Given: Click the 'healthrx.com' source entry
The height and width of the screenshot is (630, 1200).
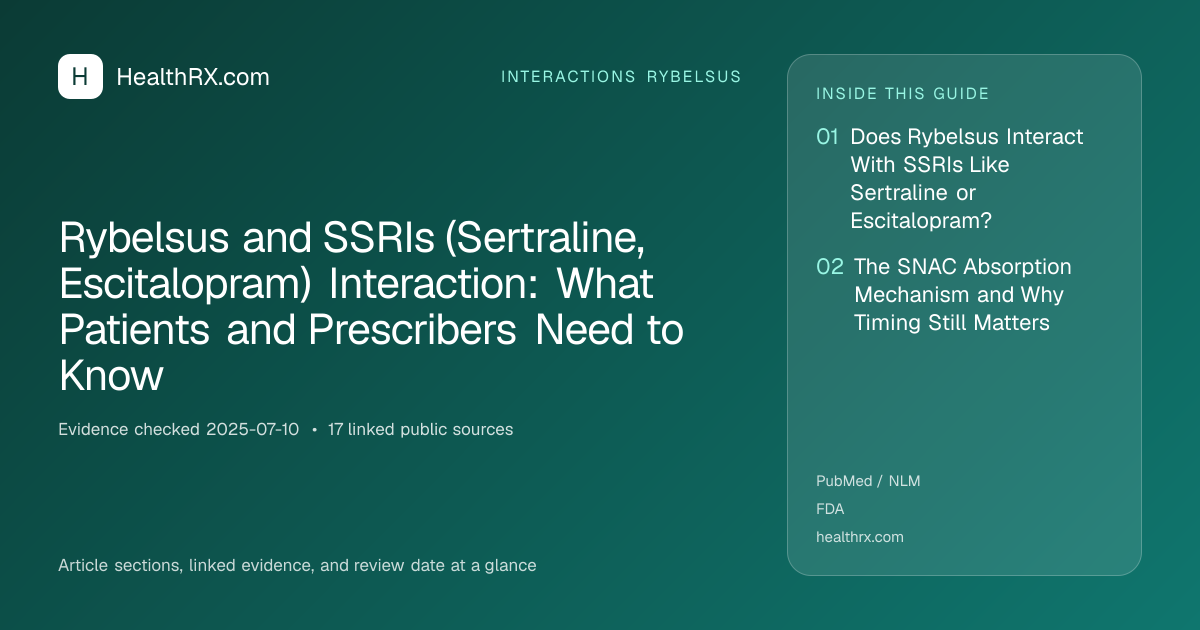Looking at the screenshot, I should point(860,537).
